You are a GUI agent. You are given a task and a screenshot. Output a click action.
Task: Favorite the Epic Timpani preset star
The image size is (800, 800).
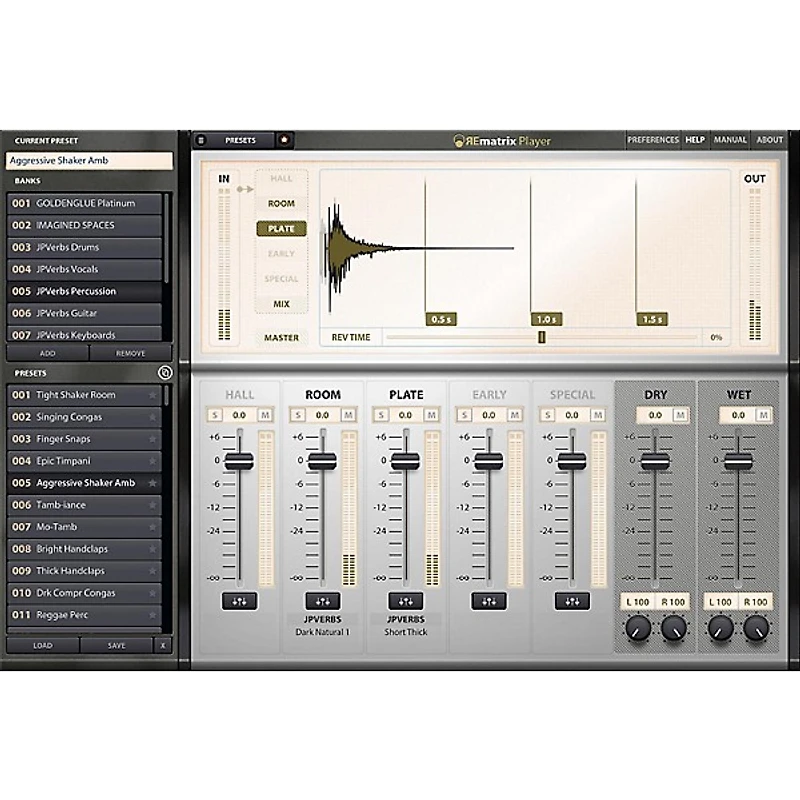pos(153,461)
